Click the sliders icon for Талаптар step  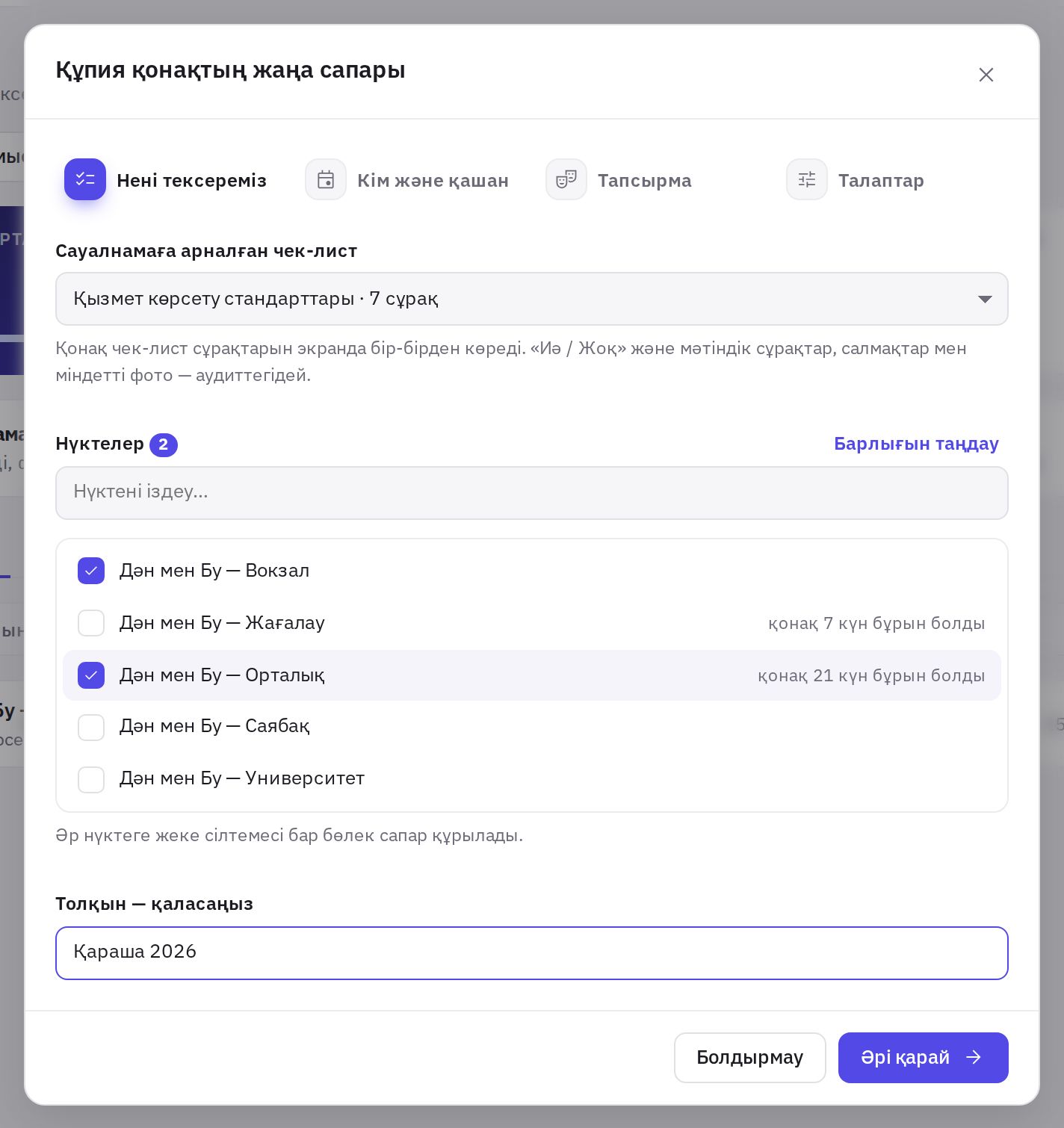point(807,179)
